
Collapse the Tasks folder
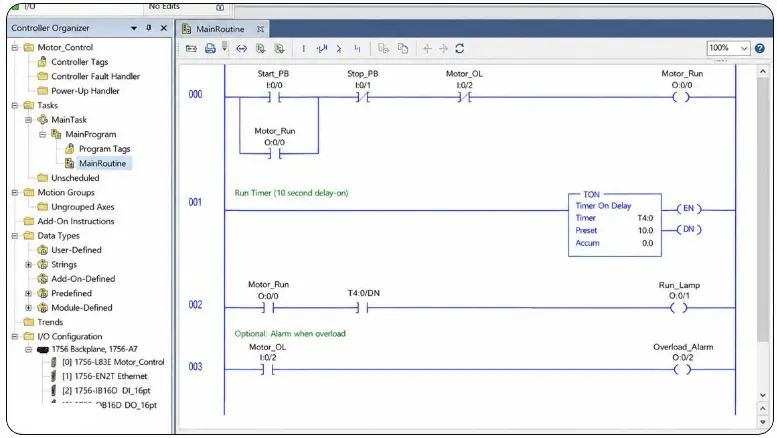15,106
